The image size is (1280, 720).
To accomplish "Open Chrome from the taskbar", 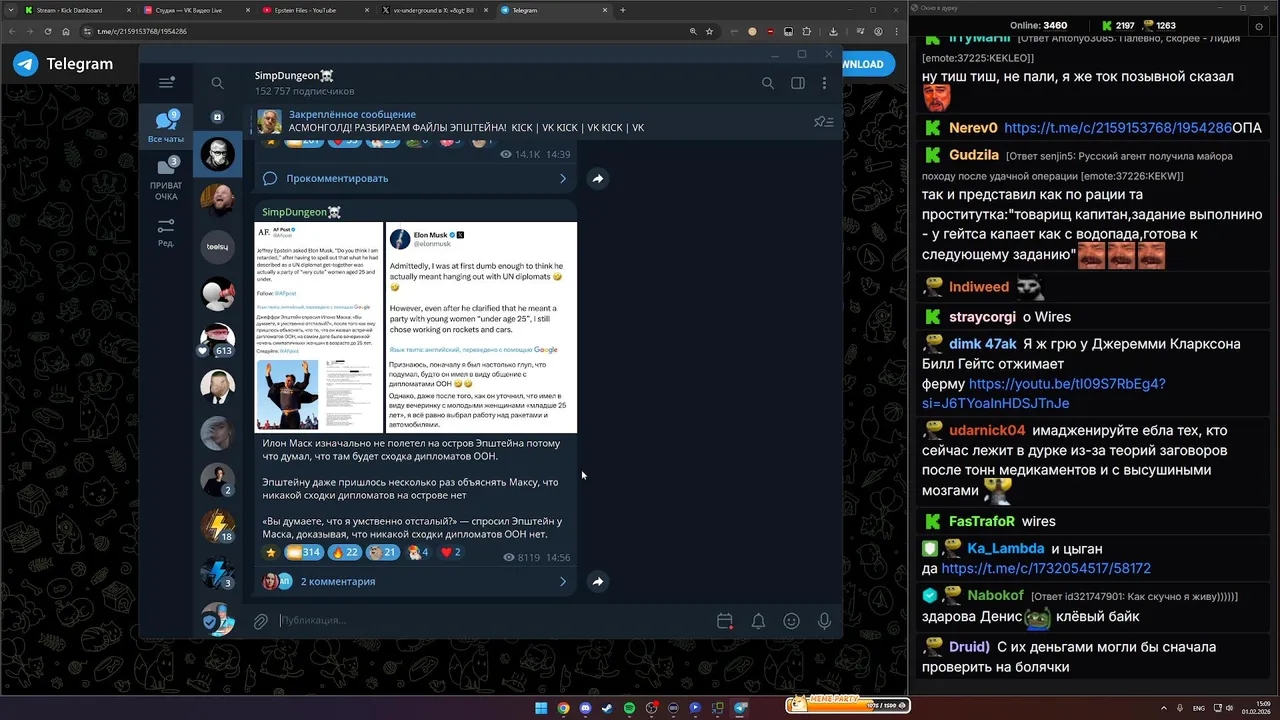I will pos(563,708).
